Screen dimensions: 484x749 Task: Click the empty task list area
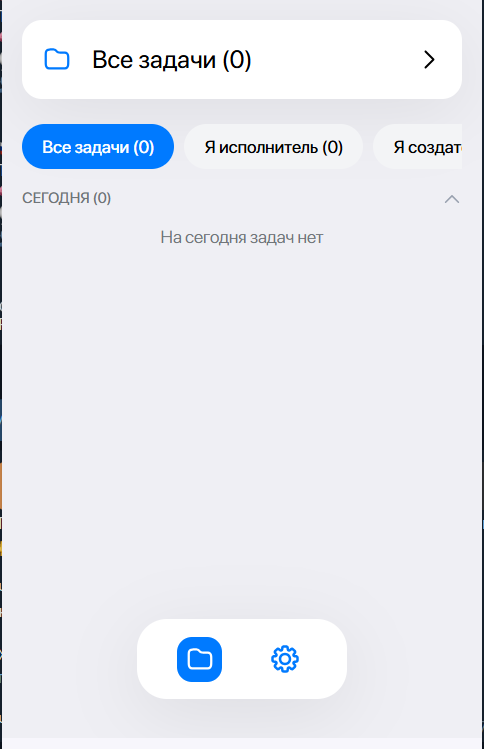pos(242,420)
